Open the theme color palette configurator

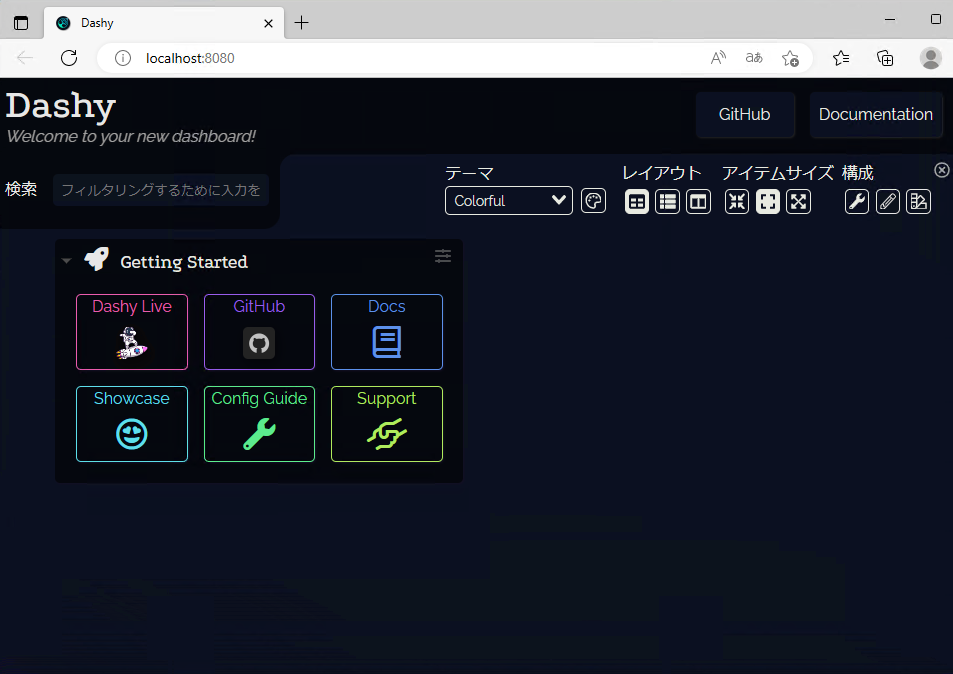593,201
